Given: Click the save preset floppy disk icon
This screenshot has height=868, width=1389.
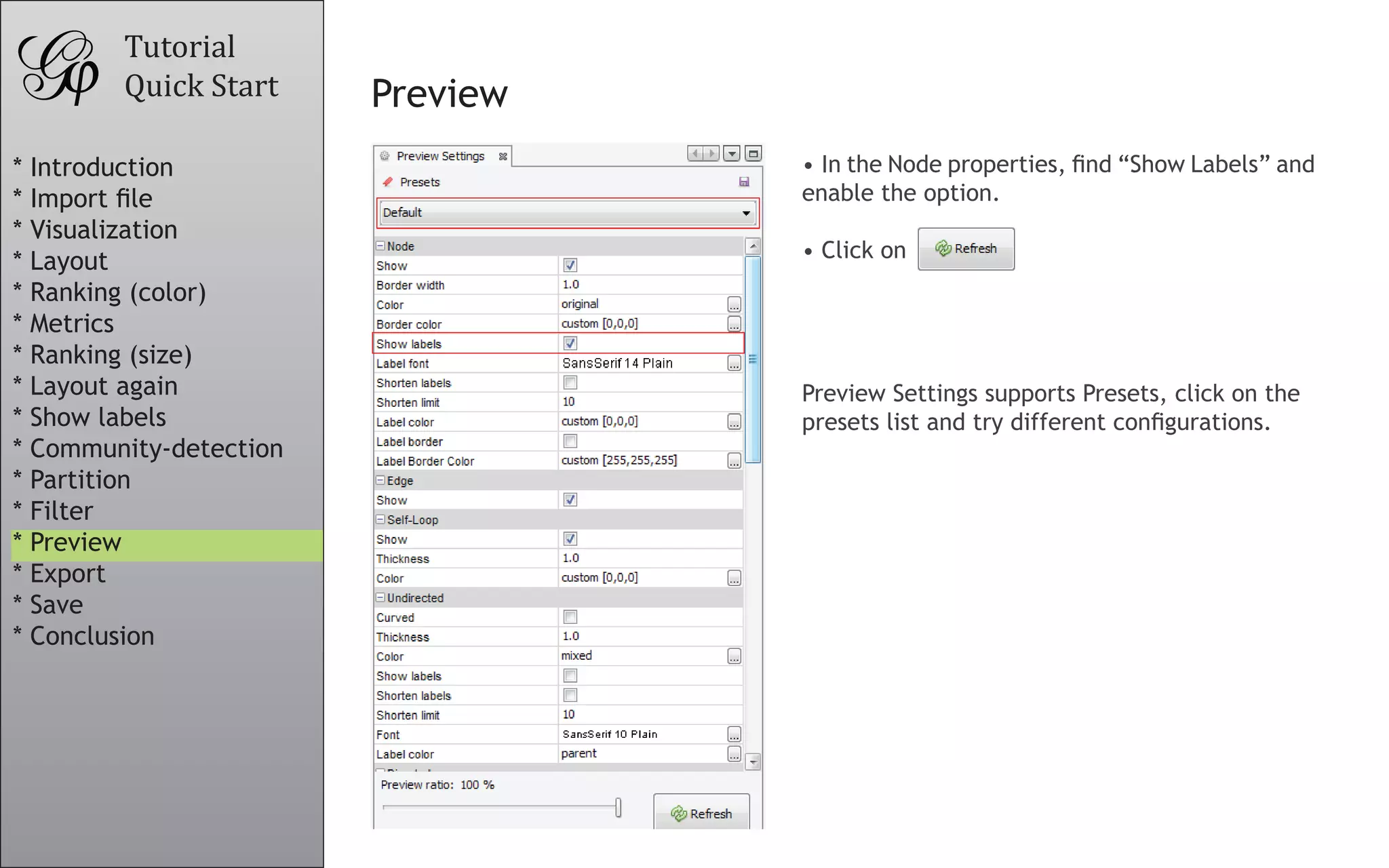Looking at the screenshot, I should (743, 182).
